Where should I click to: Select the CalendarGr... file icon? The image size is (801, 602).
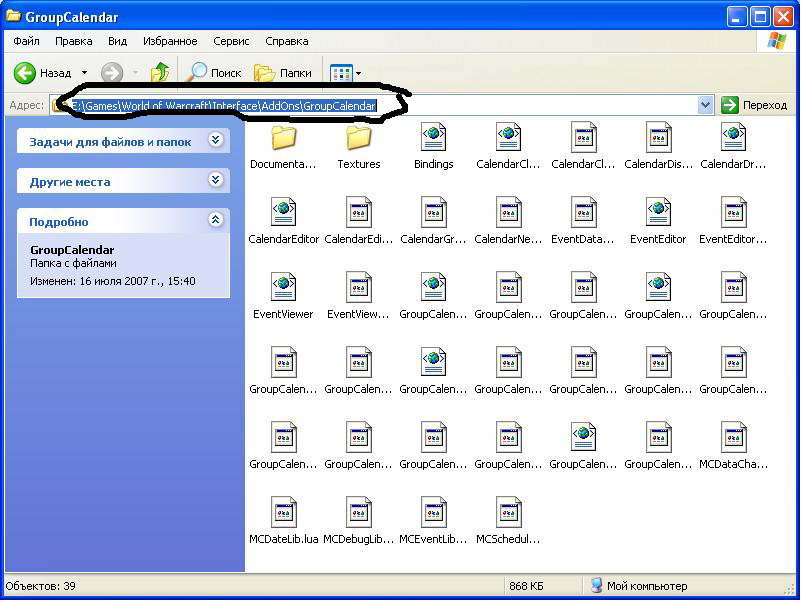[434, 212]
